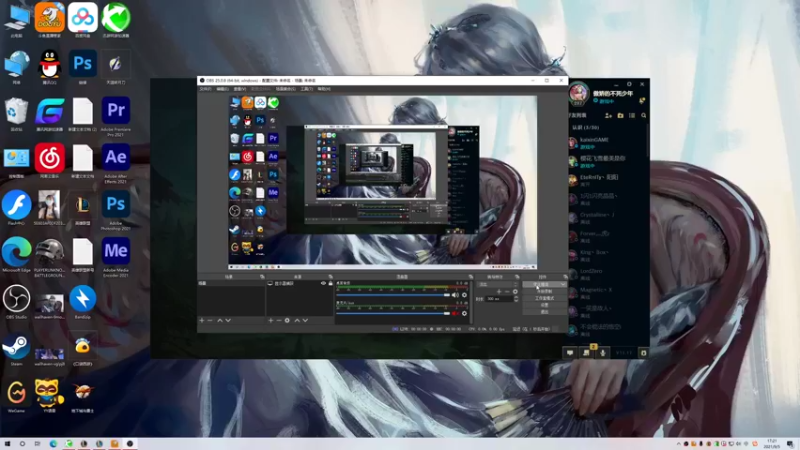The image size is (800, 450).
Task: Click list view icon in friends list window
Action: pos(632,116)
